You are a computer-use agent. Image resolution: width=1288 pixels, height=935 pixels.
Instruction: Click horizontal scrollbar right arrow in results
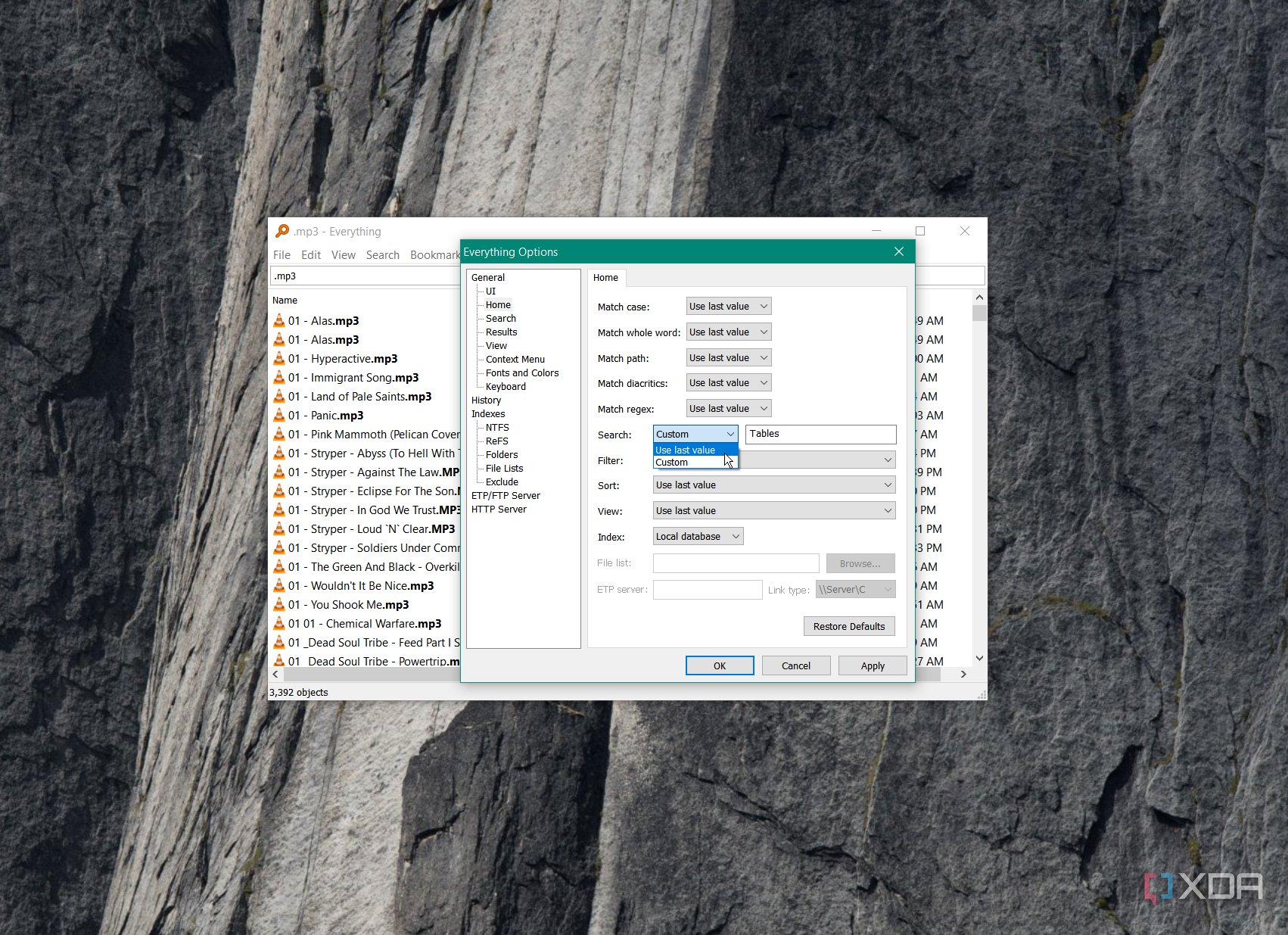coord(963,674)
